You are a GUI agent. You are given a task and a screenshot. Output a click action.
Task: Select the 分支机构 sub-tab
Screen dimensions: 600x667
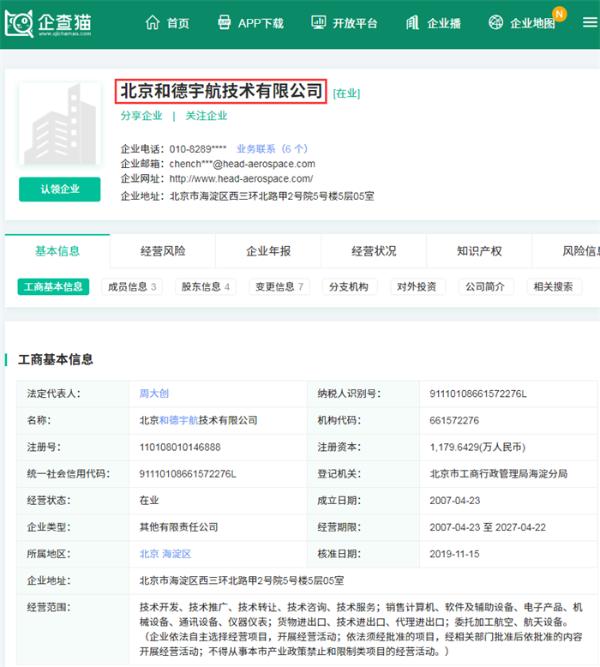[x=349, y=287]
